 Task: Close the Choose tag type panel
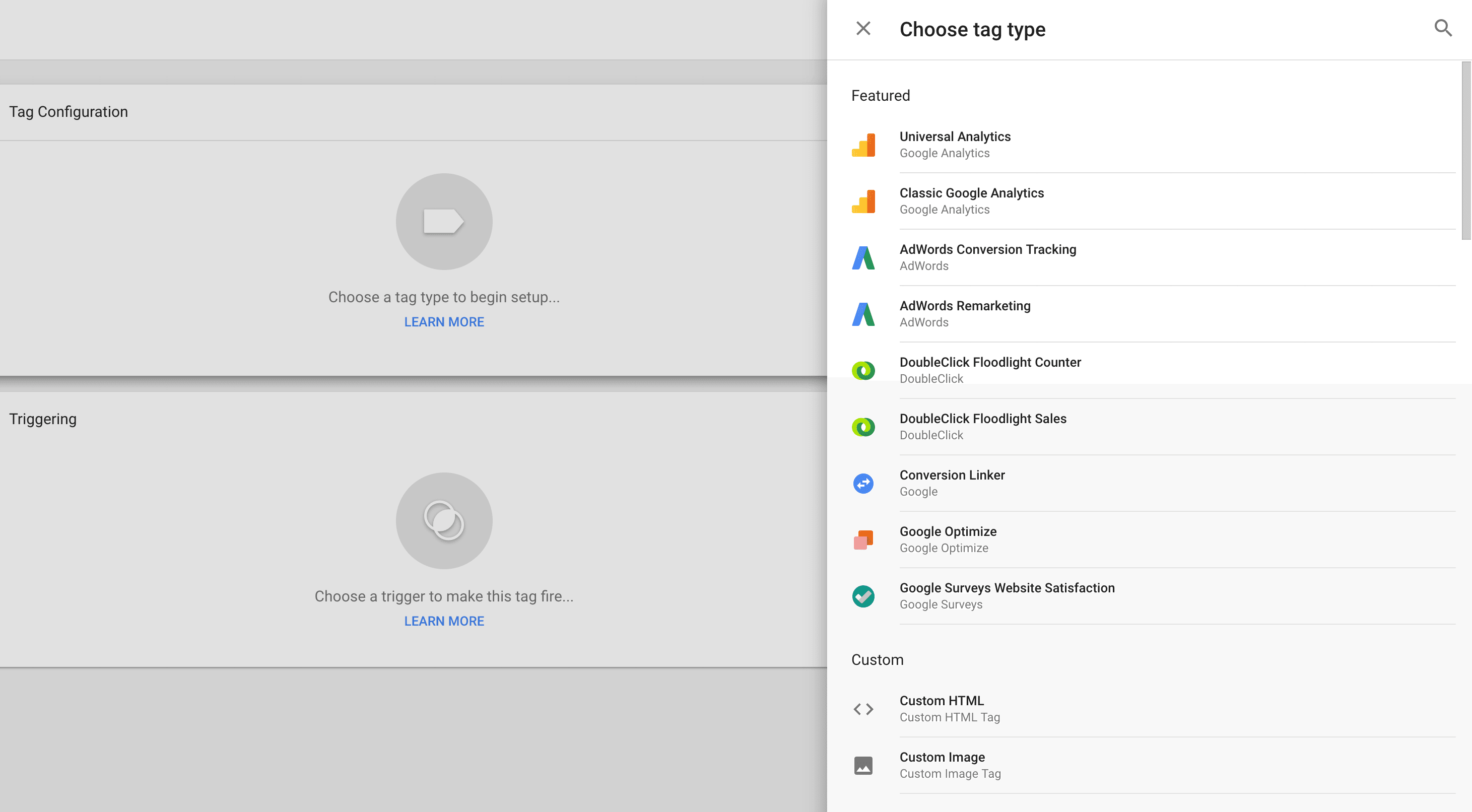(863, 29)
